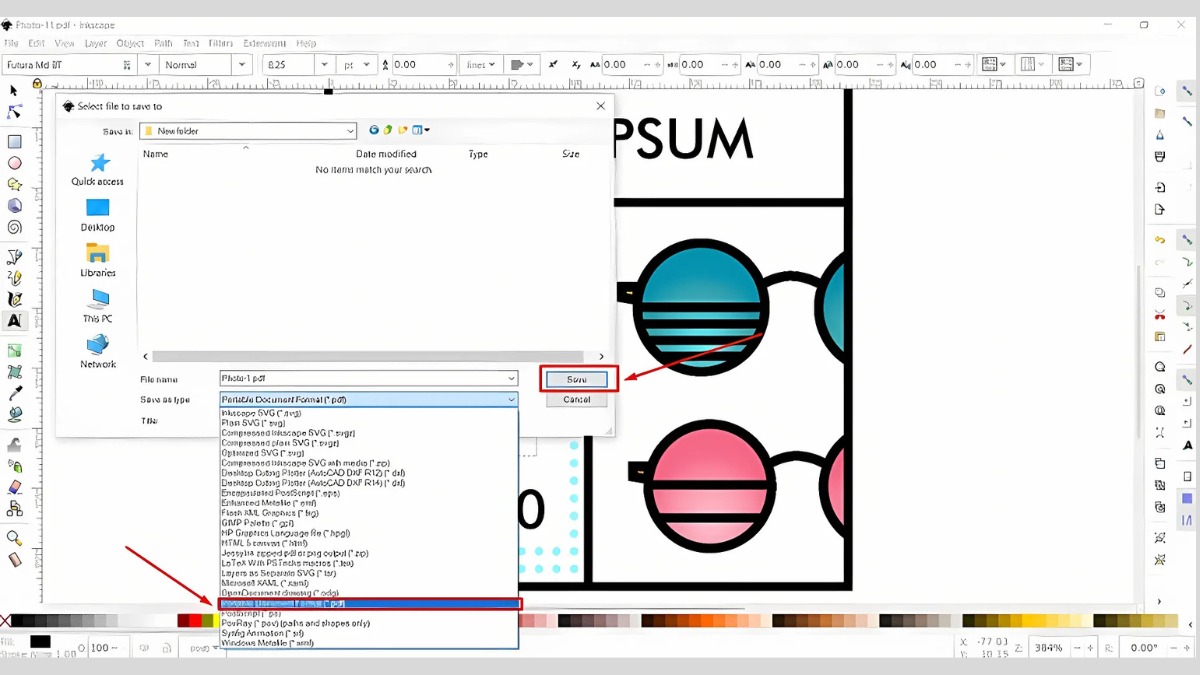
Task: Open Desktop in dialog sidebar
Action: coord(98,214)
